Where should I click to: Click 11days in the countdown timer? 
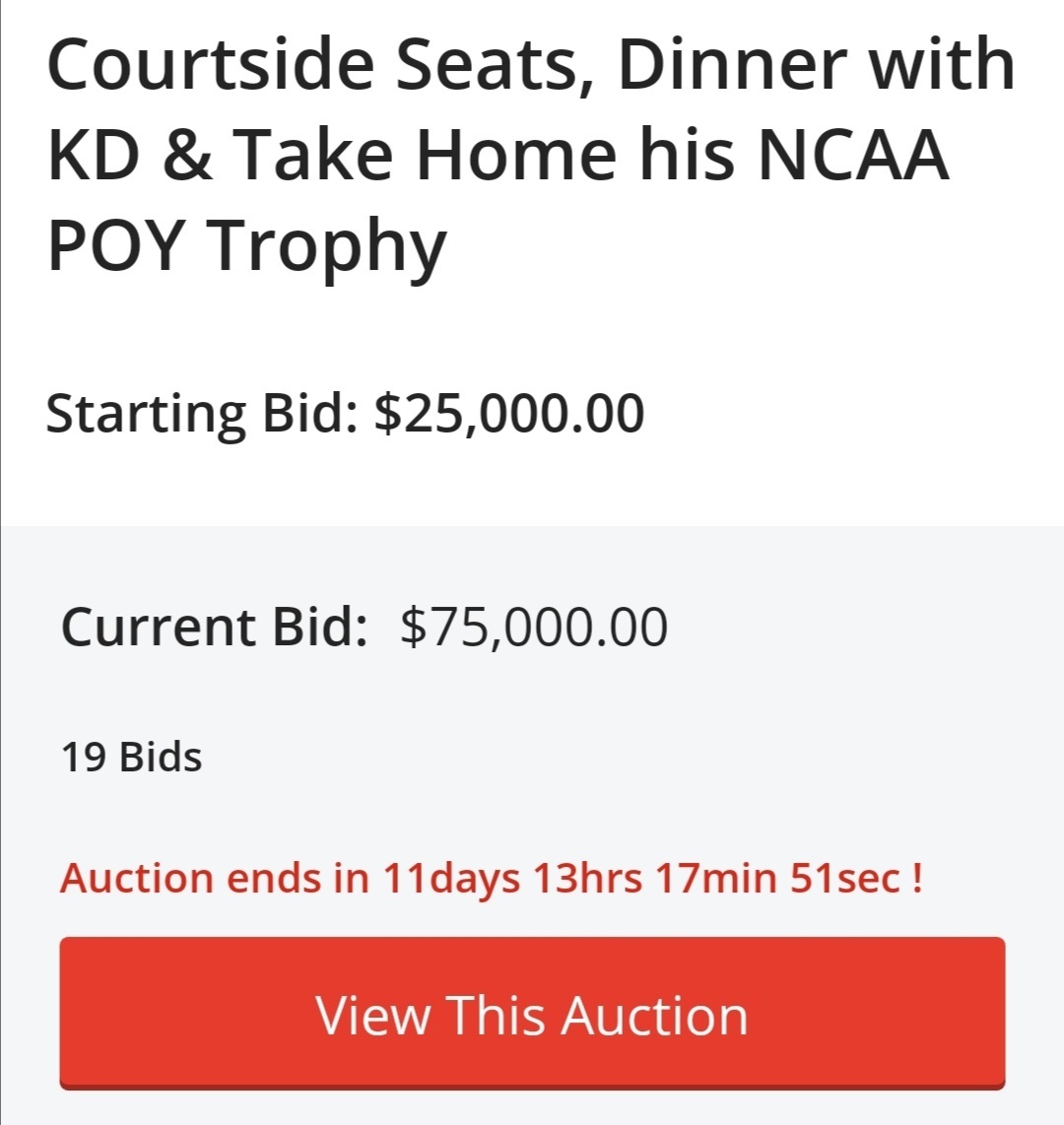[450, 877]
